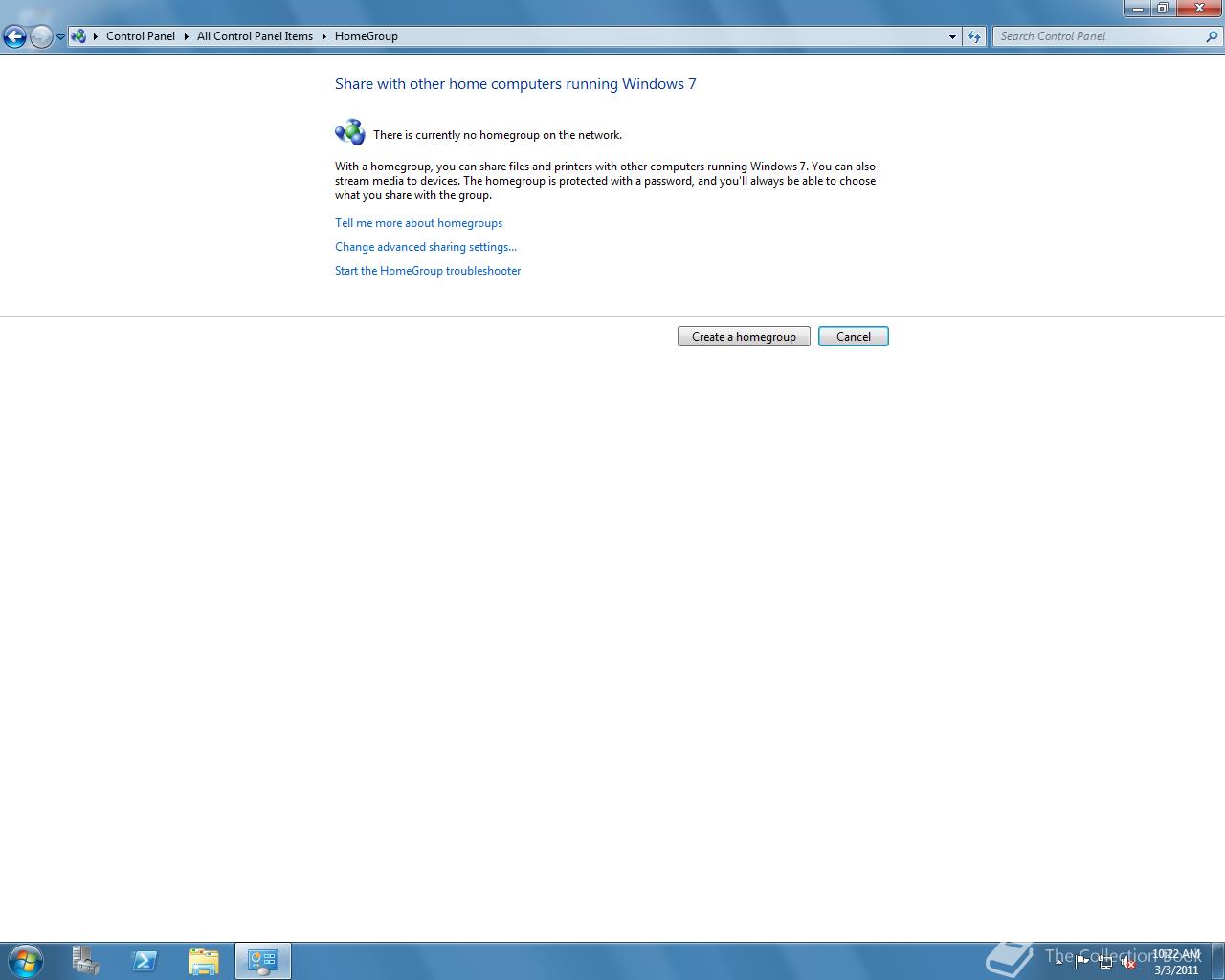Click the magnifier search icon

click(1213, 36)
